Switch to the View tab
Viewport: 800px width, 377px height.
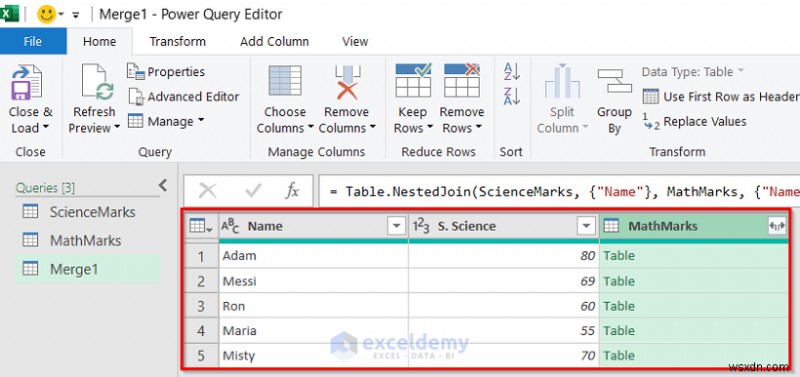click(355, 41)
